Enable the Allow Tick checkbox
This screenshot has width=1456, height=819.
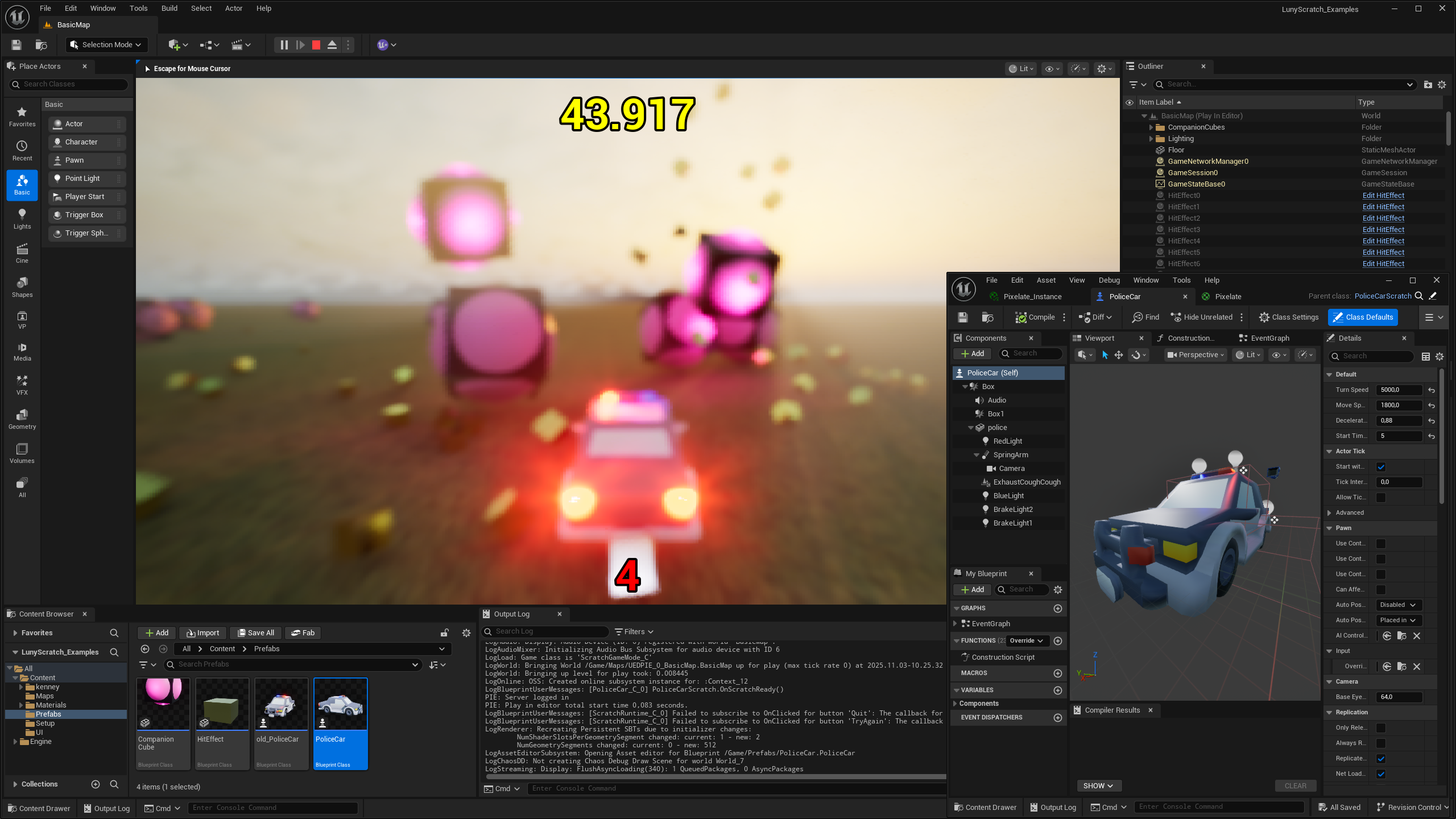[1381, 497]
